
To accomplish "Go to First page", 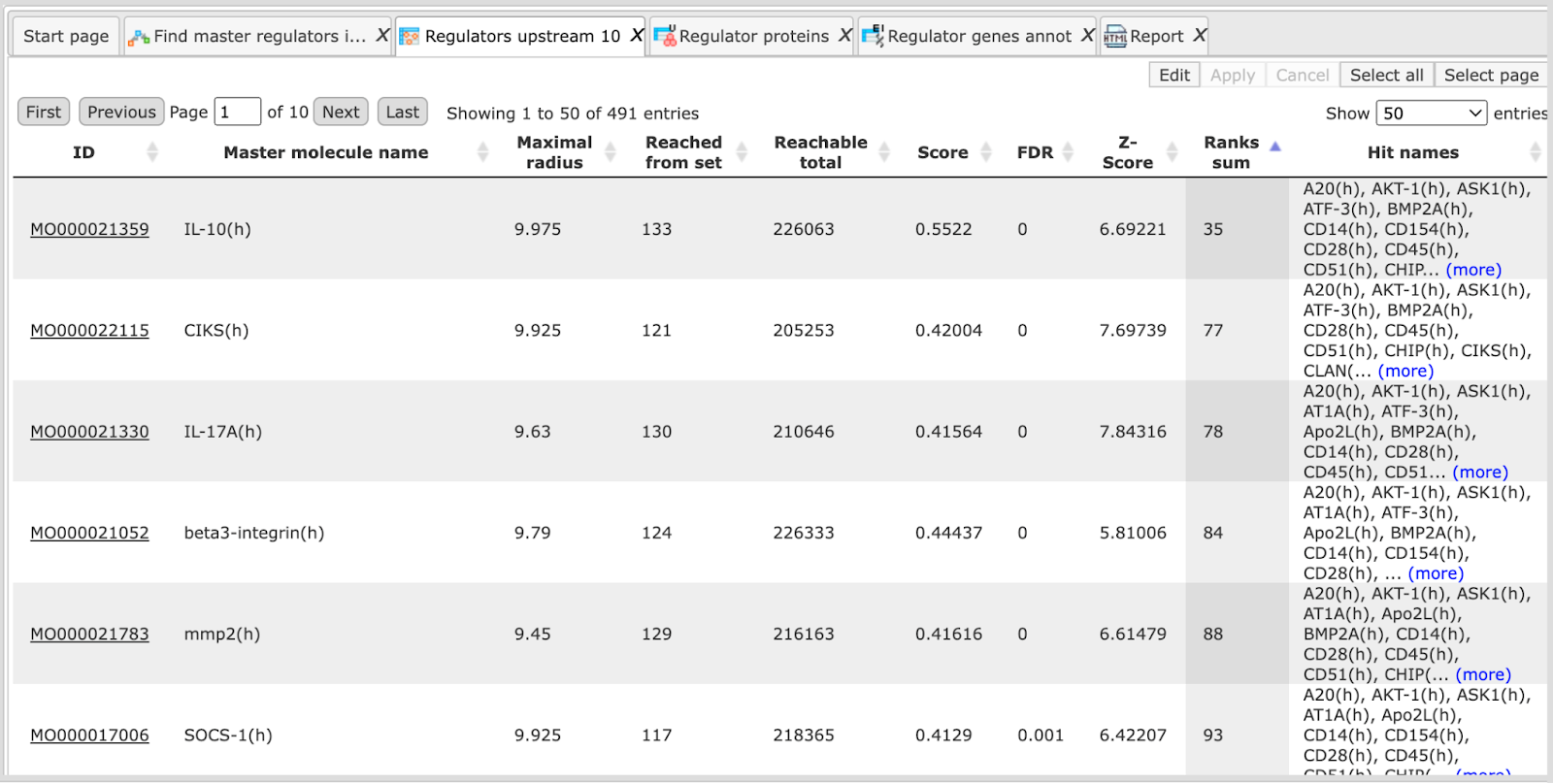I will click(x=44, y=112).
